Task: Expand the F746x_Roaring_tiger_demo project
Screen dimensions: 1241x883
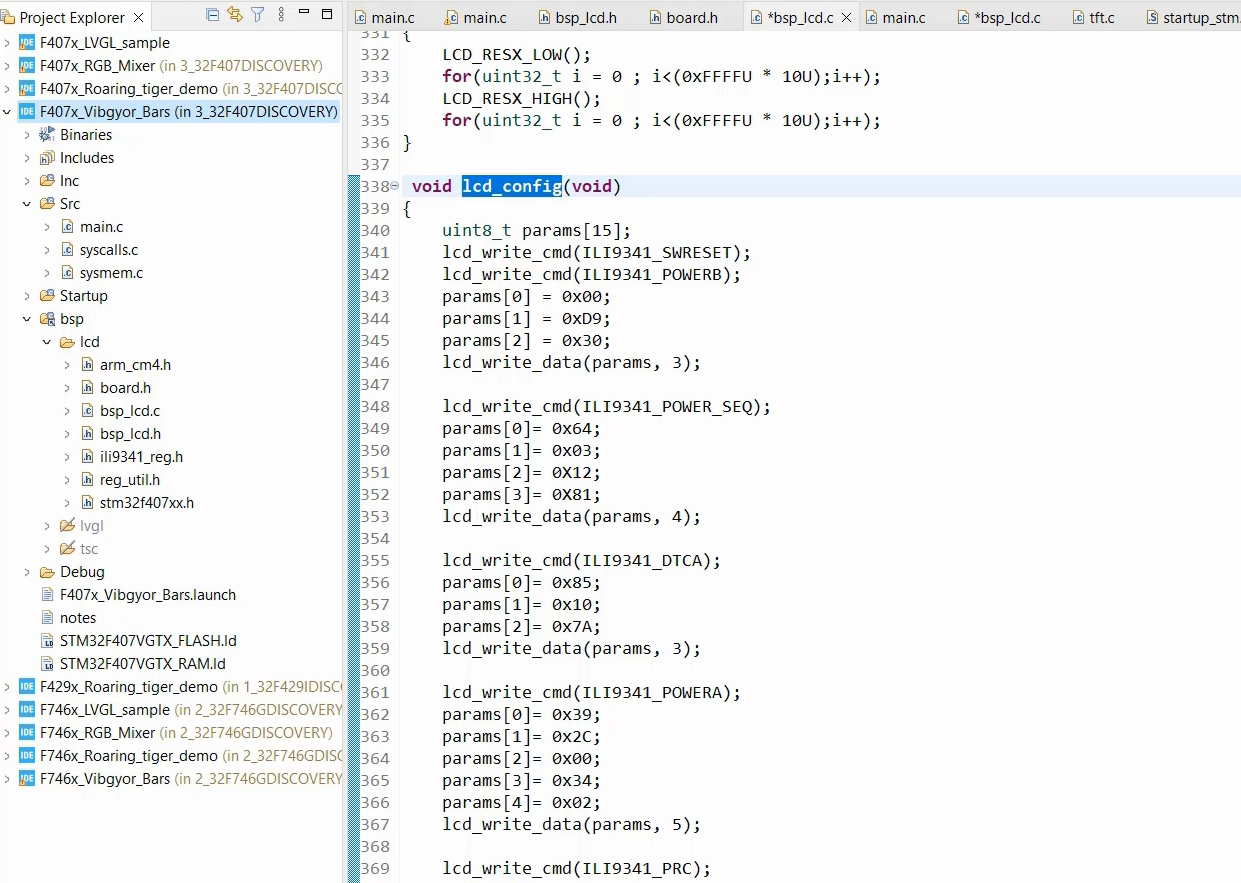Action: pyautogui.click(x=7, y=756)
